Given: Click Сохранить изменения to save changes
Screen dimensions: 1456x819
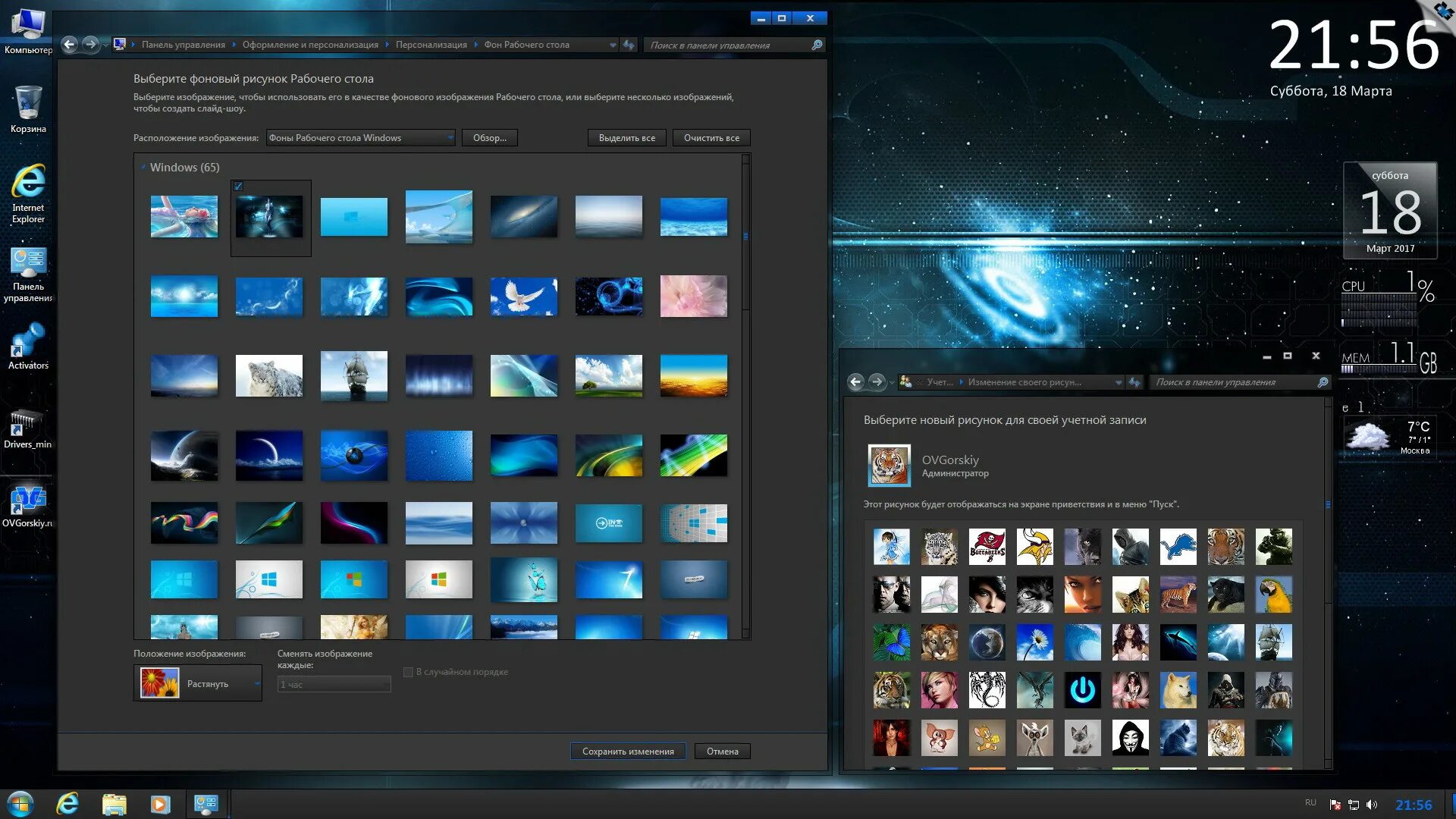Looking at the screenshot, I should (x=628, y=751).
